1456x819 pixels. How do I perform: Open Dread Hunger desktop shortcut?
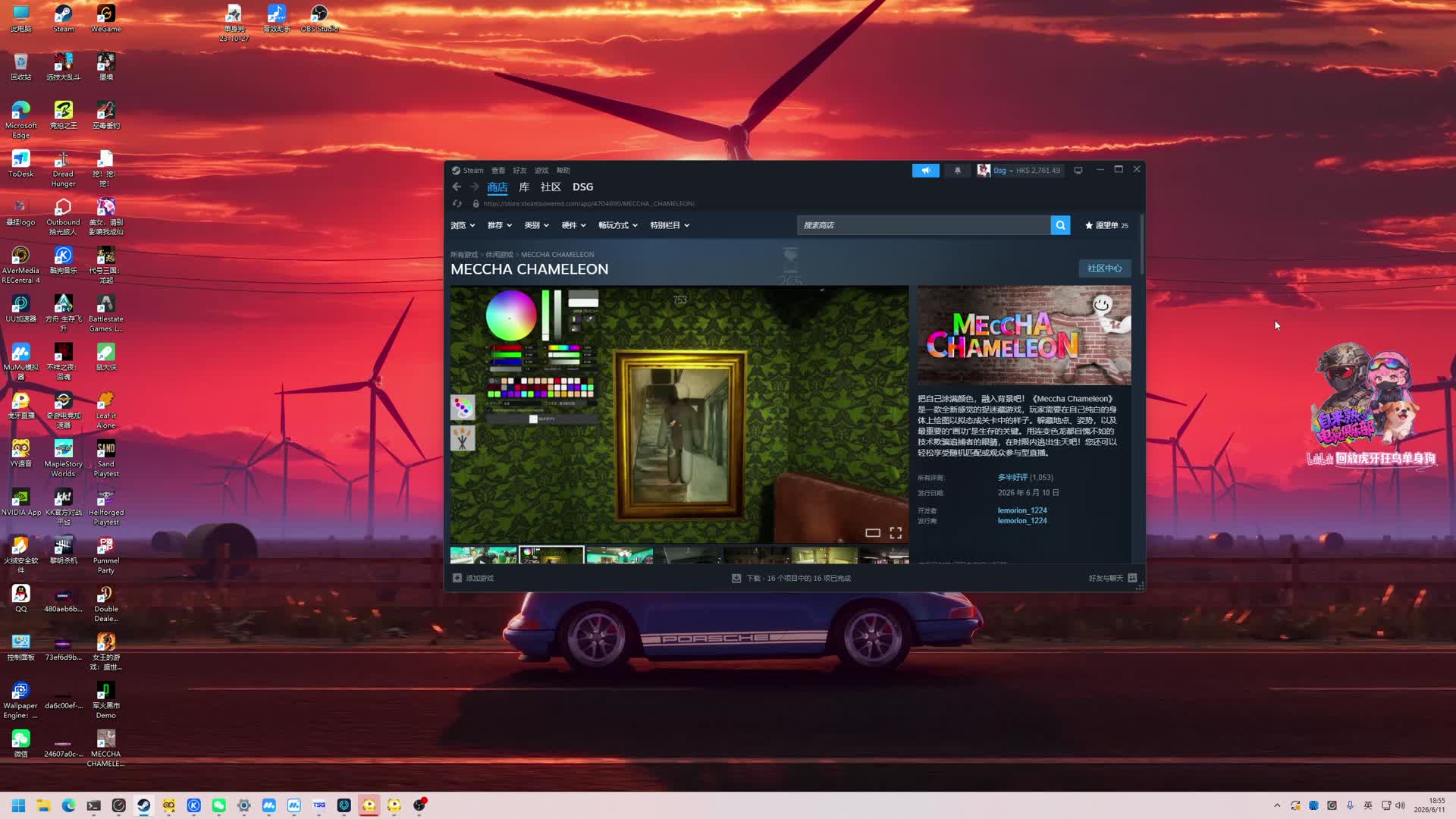click(x=64, y=168)
